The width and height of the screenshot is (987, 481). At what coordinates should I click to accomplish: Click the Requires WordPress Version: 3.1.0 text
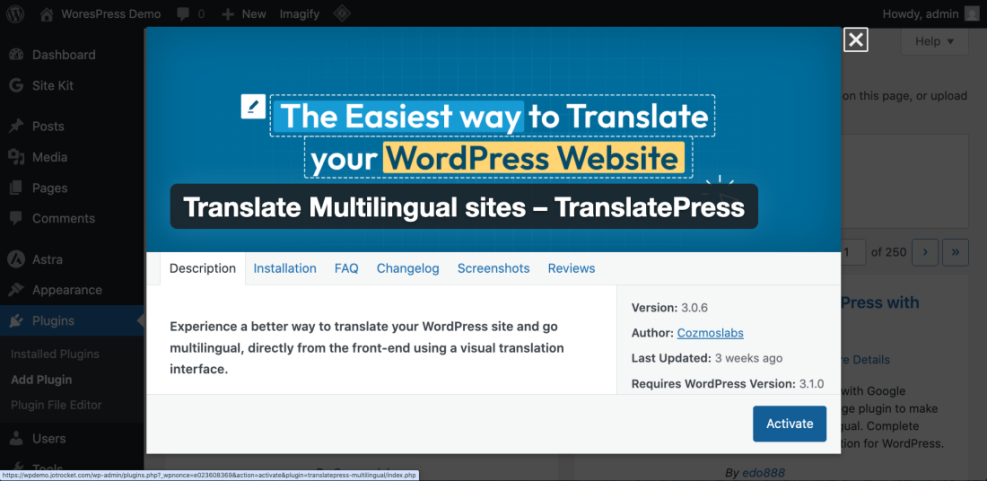[x=727, y=383]
